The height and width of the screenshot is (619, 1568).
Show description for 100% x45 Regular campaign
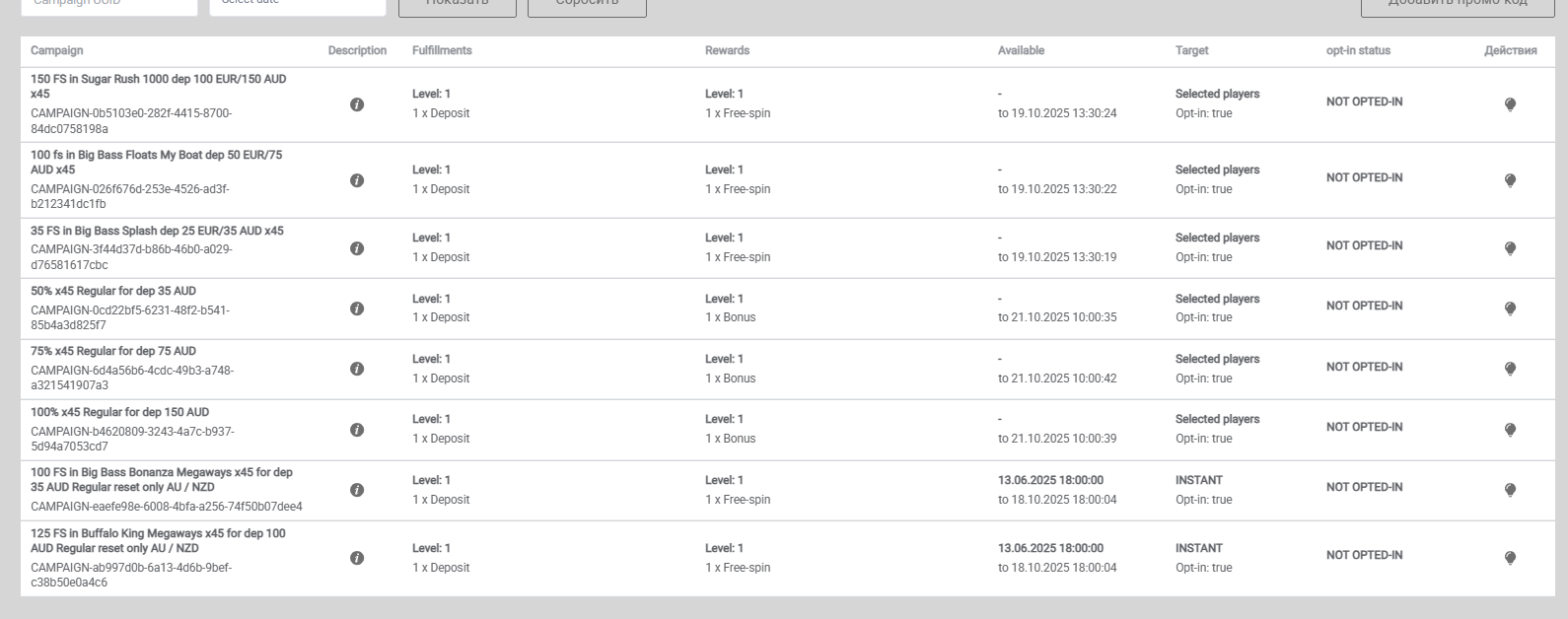357,430
